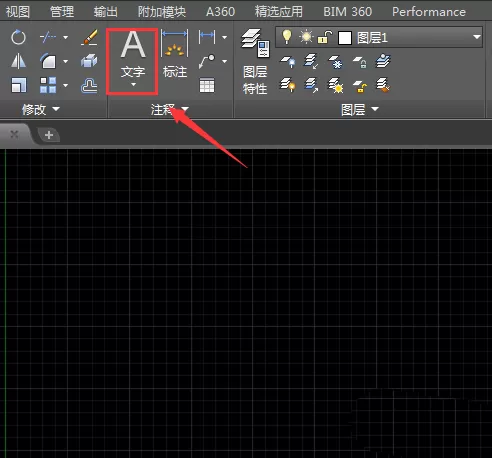Screen dimensions: 492x458
Task: Open the Fillet tool dropdown arrow
Action: click(66, 62)
